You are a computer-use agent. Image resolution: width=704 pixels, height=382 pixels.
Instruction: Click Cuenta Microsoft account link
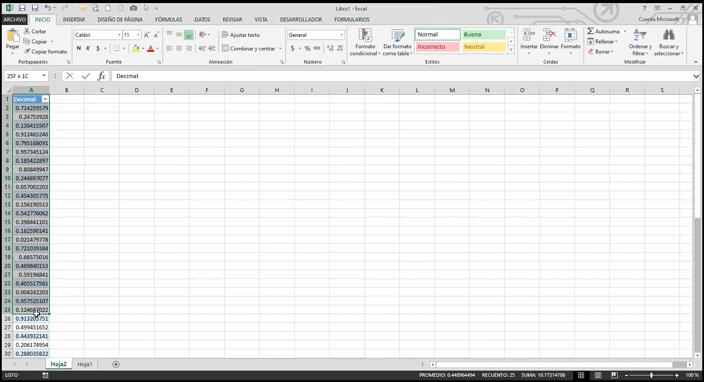(x=659, y=19)
